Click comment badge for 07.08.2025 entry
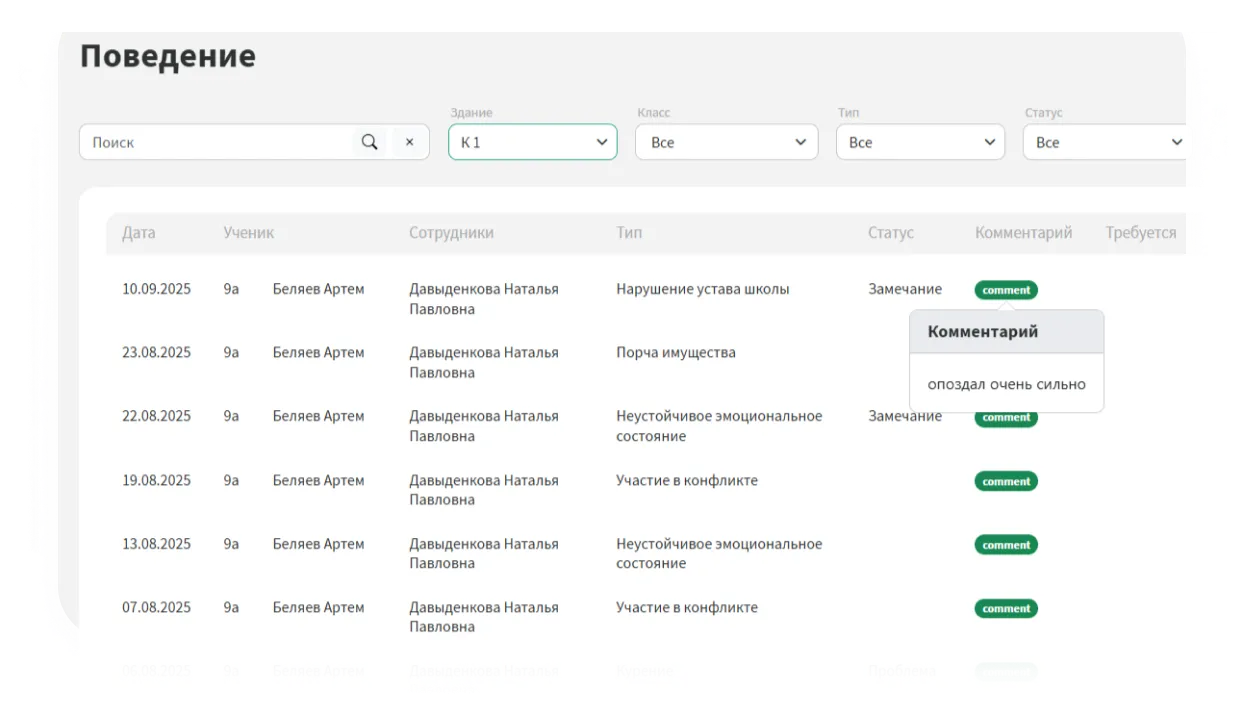The width and height of the screenshot is (1242, 708). 1006,608
